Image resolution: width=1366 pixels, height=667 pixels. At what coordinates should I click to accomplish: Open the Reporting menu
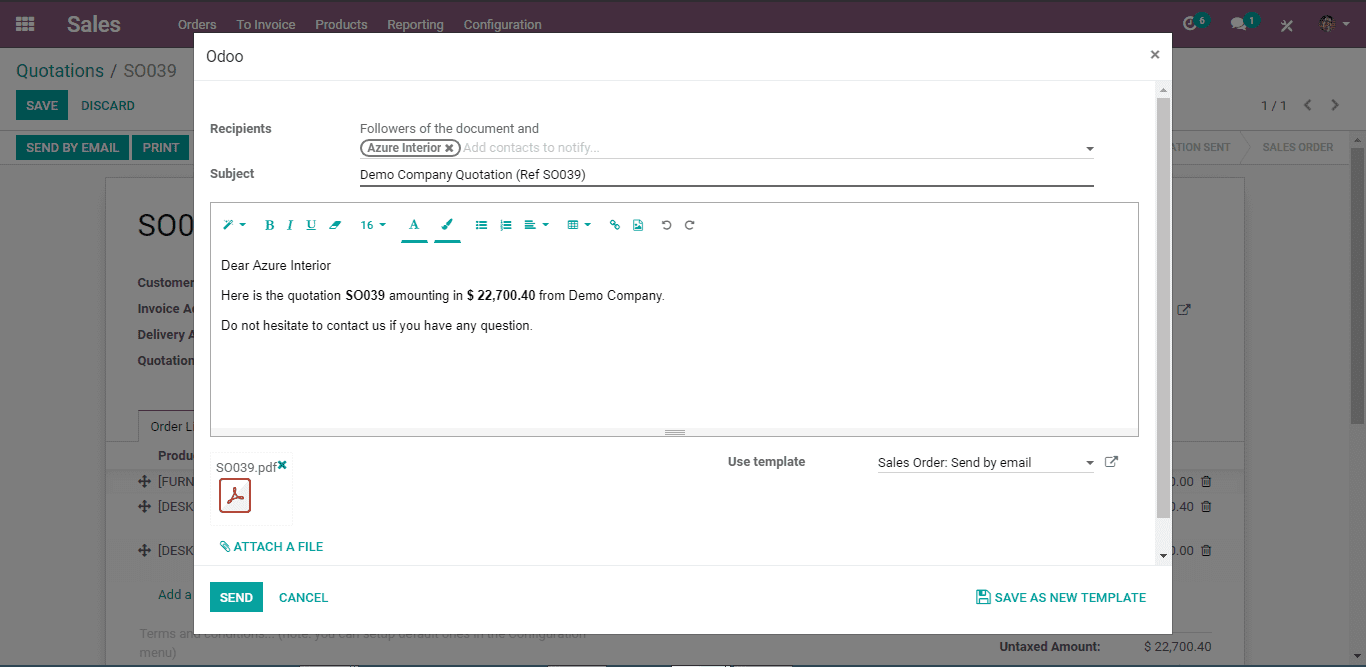pos(415,24)
